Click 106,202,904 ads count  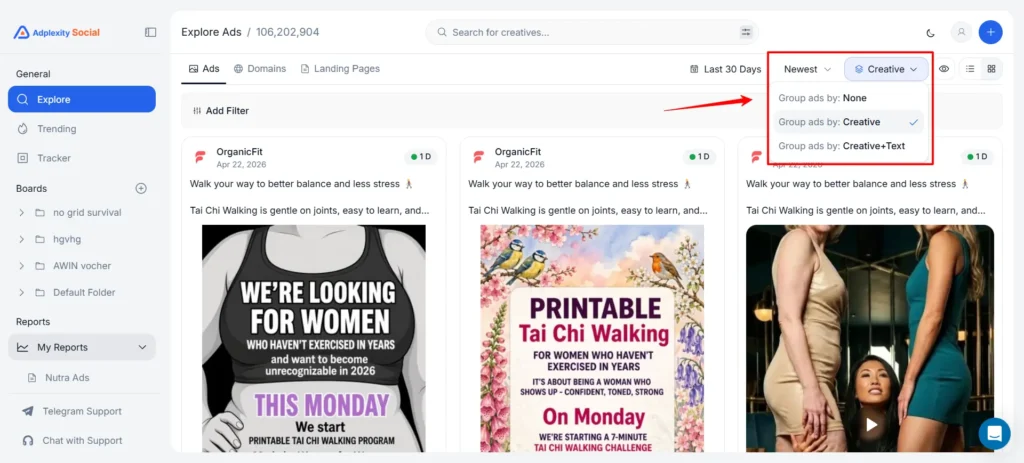[x=287, y=32]
